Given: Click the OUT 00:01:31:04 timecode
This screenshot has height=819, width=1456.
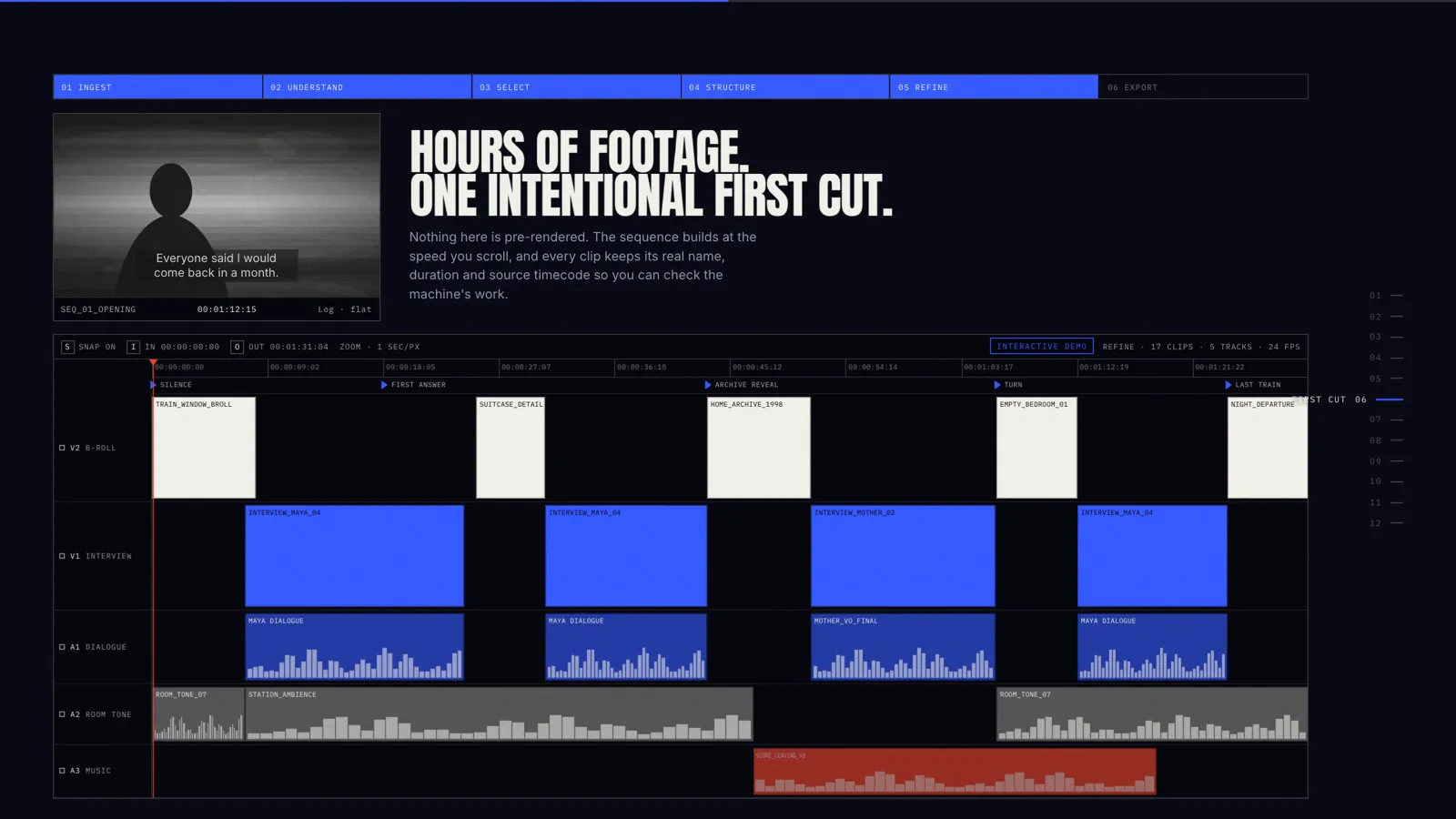Looking at the screenshot, I should click(288, 347).
